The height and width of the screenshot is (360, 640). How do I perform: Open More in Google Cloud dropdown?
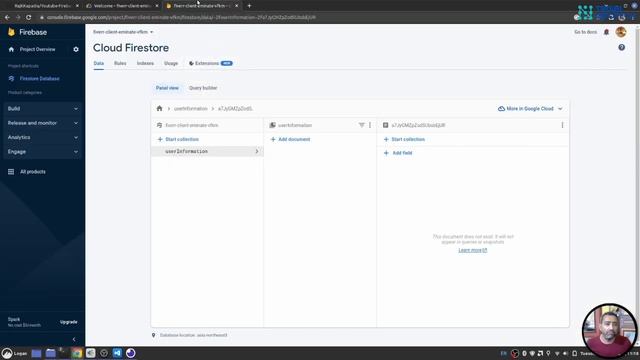(x=530, y=109)
